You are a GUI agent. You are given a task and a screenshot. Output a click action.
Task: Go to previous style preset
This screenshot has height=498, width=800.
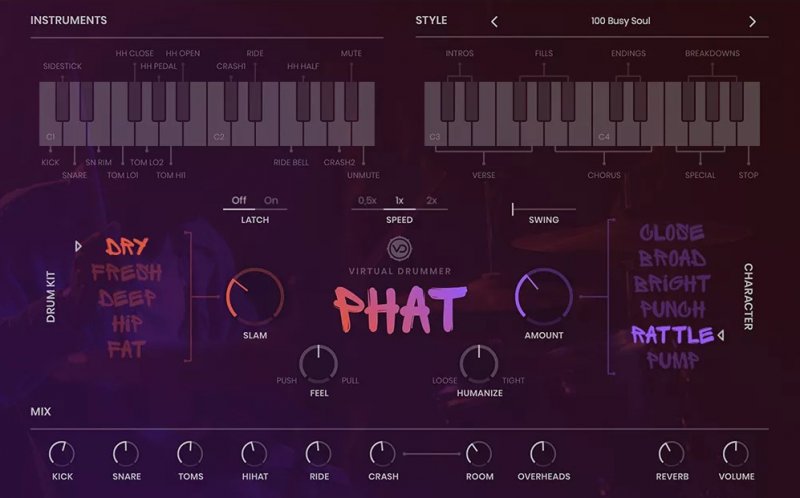pyautogui.click(x=494, y=21)
